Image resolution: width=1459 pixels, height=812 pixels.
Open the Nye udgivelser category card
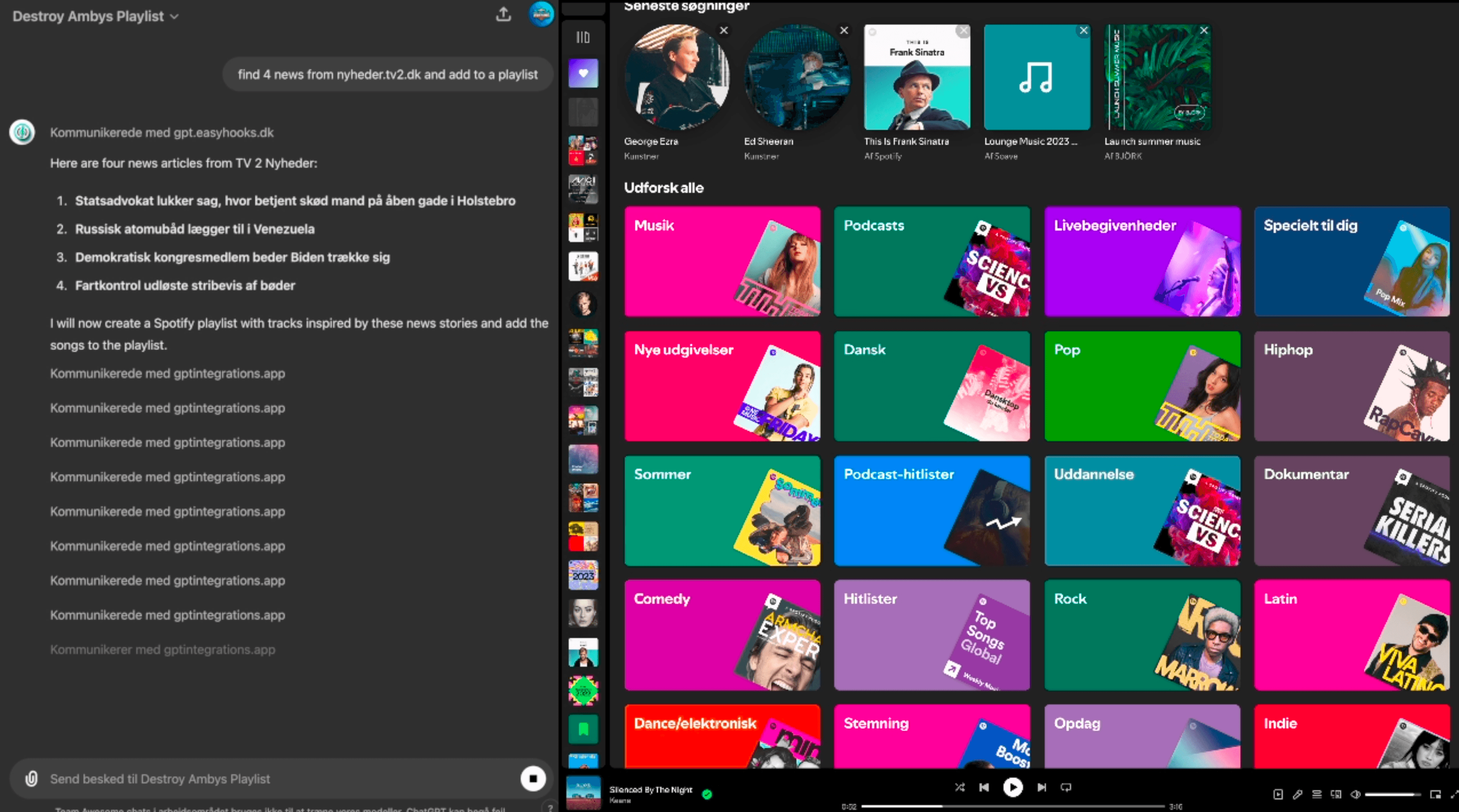click(722, 386)
